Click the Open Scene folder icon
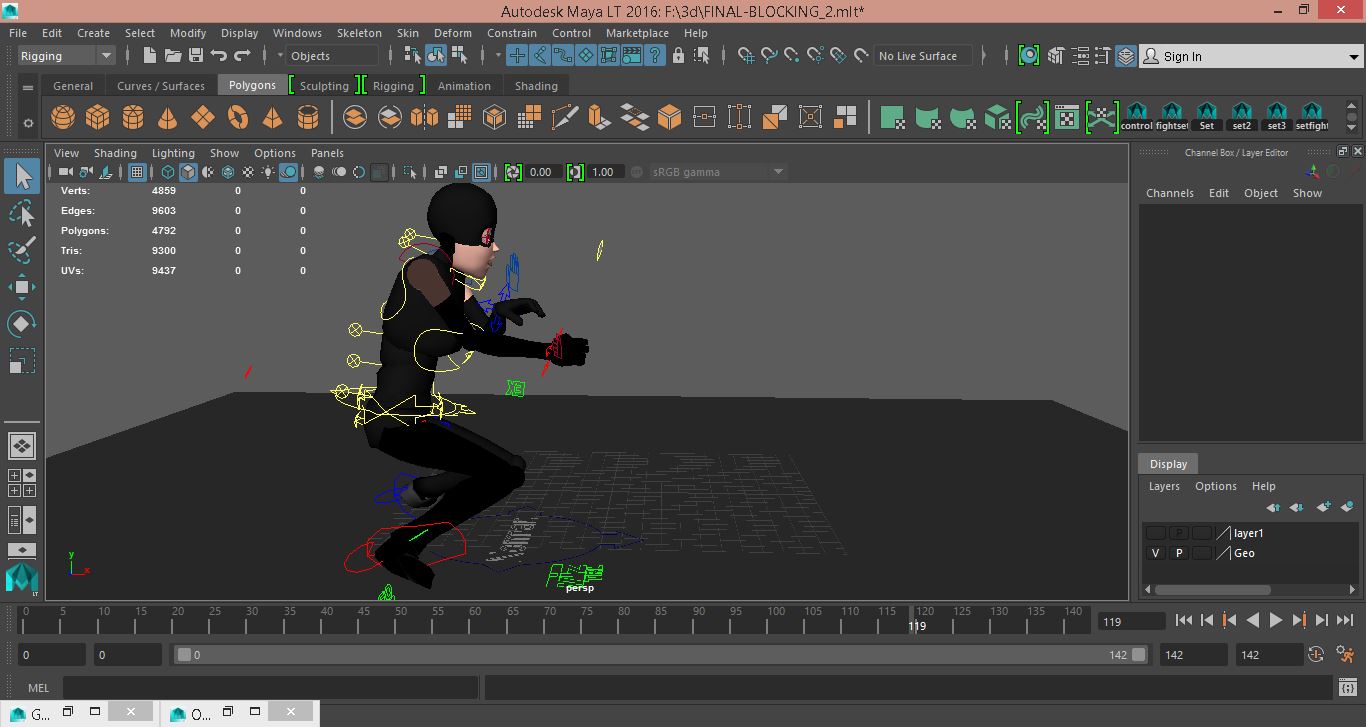 point(173,56)
